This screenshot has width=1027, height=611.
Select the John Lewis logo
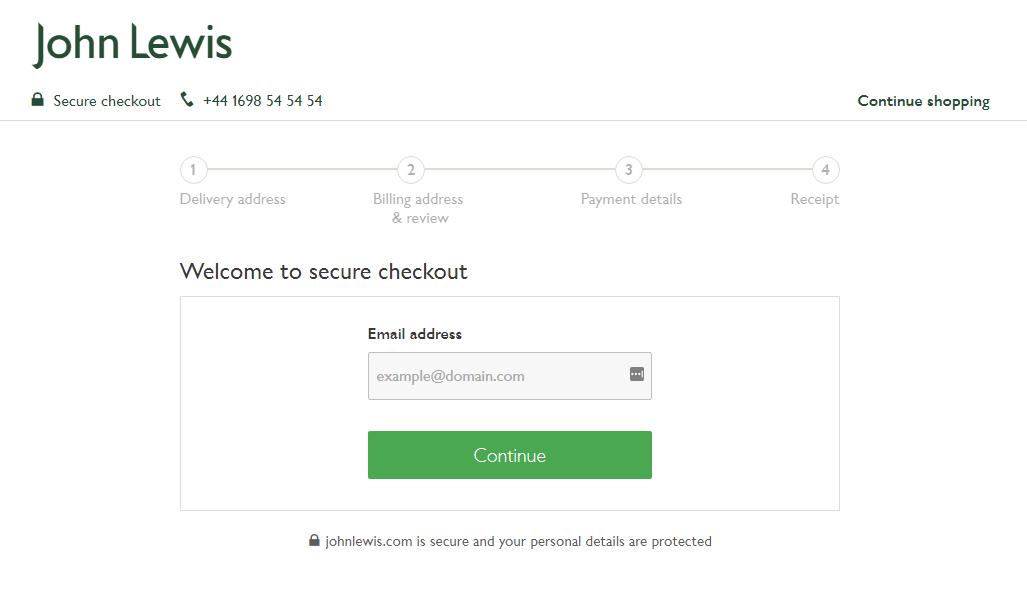click(131, 42)
